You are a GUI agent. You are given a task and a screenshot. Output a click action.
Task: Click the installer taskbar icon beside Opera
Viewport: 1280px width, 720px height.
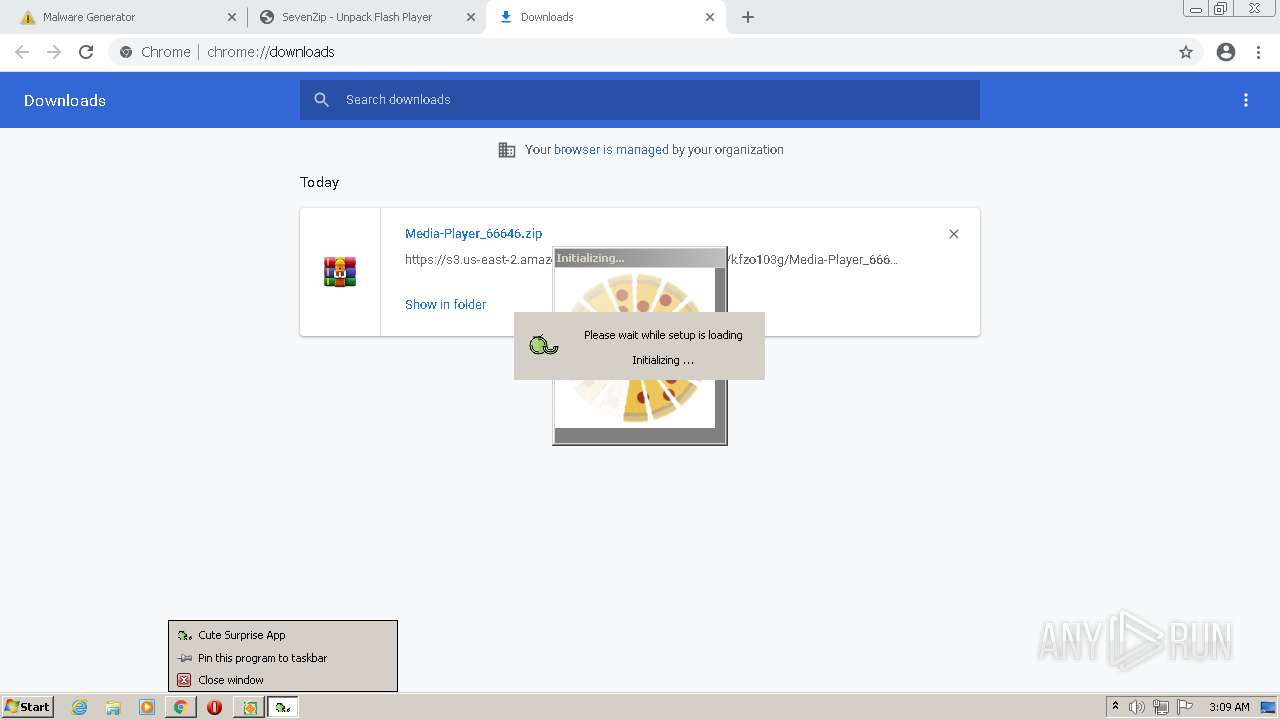pyautogui.click(x=249, y=707)
